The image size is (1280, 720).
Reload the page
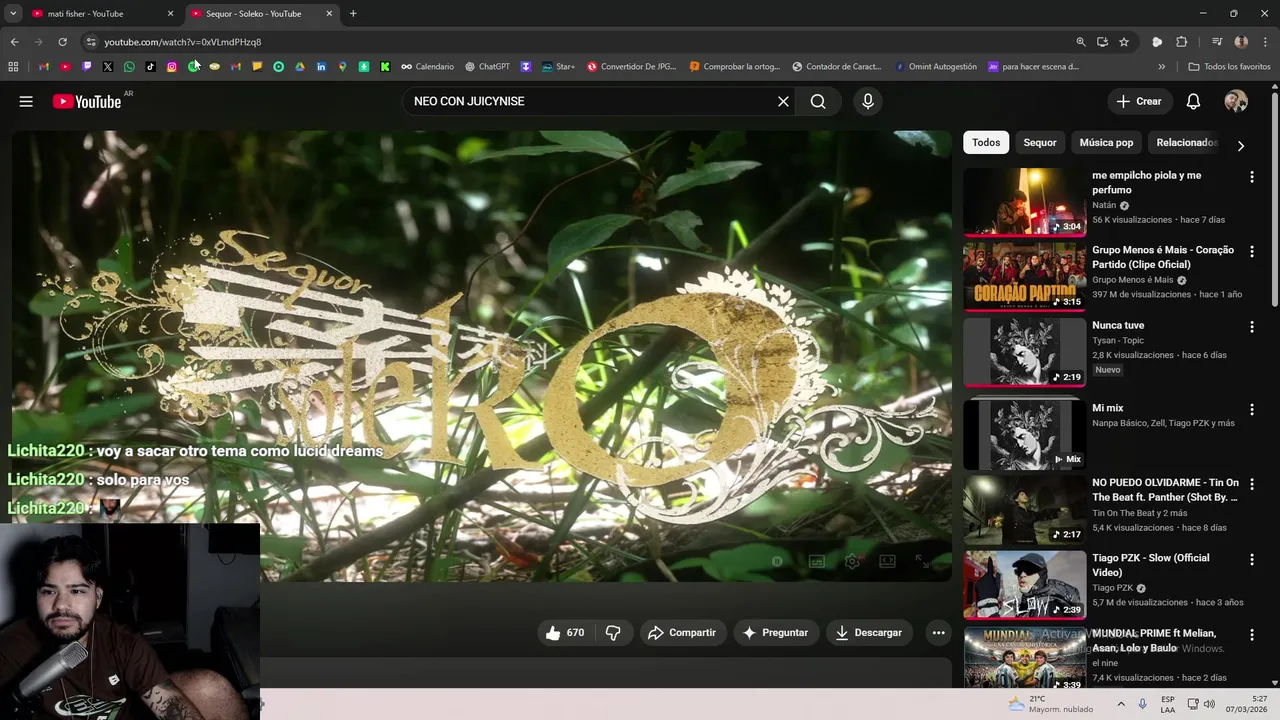click(62, 42)
